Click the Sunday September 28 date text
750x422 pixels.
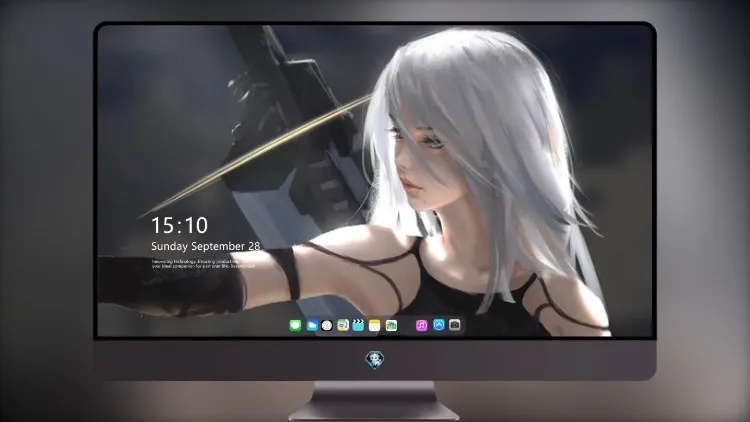206,246
